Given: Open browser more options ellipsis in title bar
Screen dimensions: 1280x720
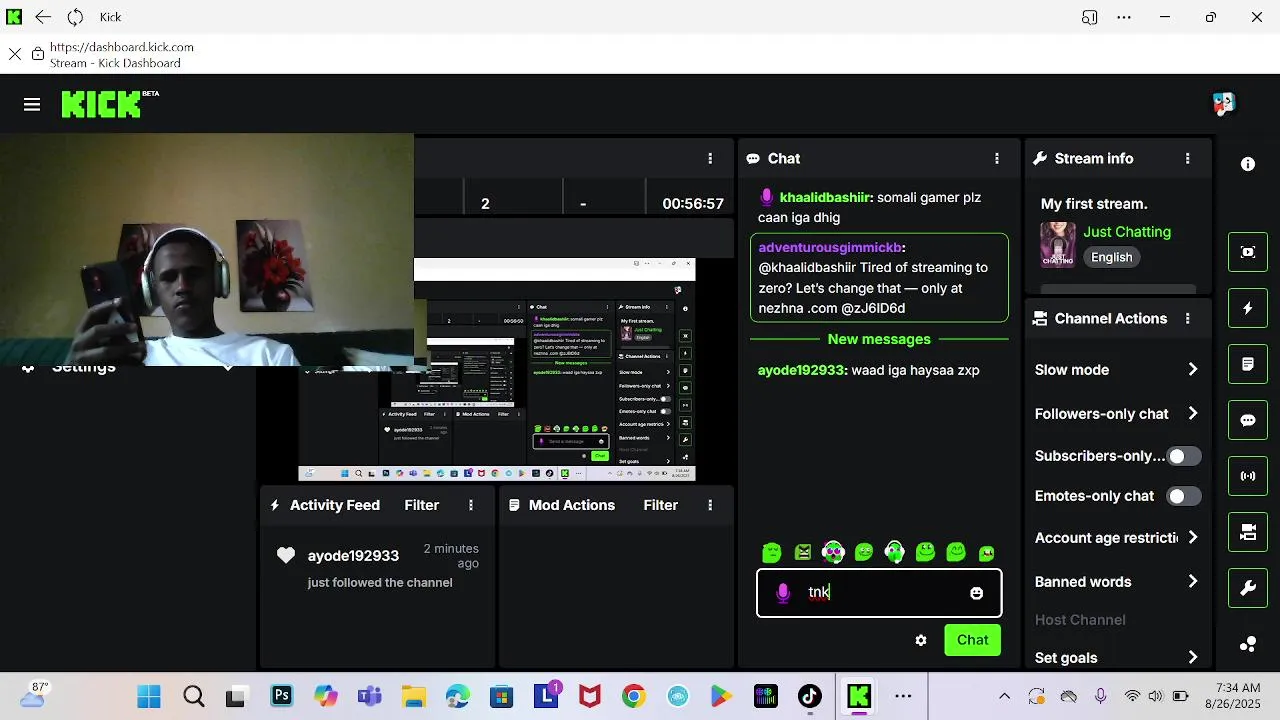Looking at the screenshot, I should pyautogui.click(x=1124, y=17).
